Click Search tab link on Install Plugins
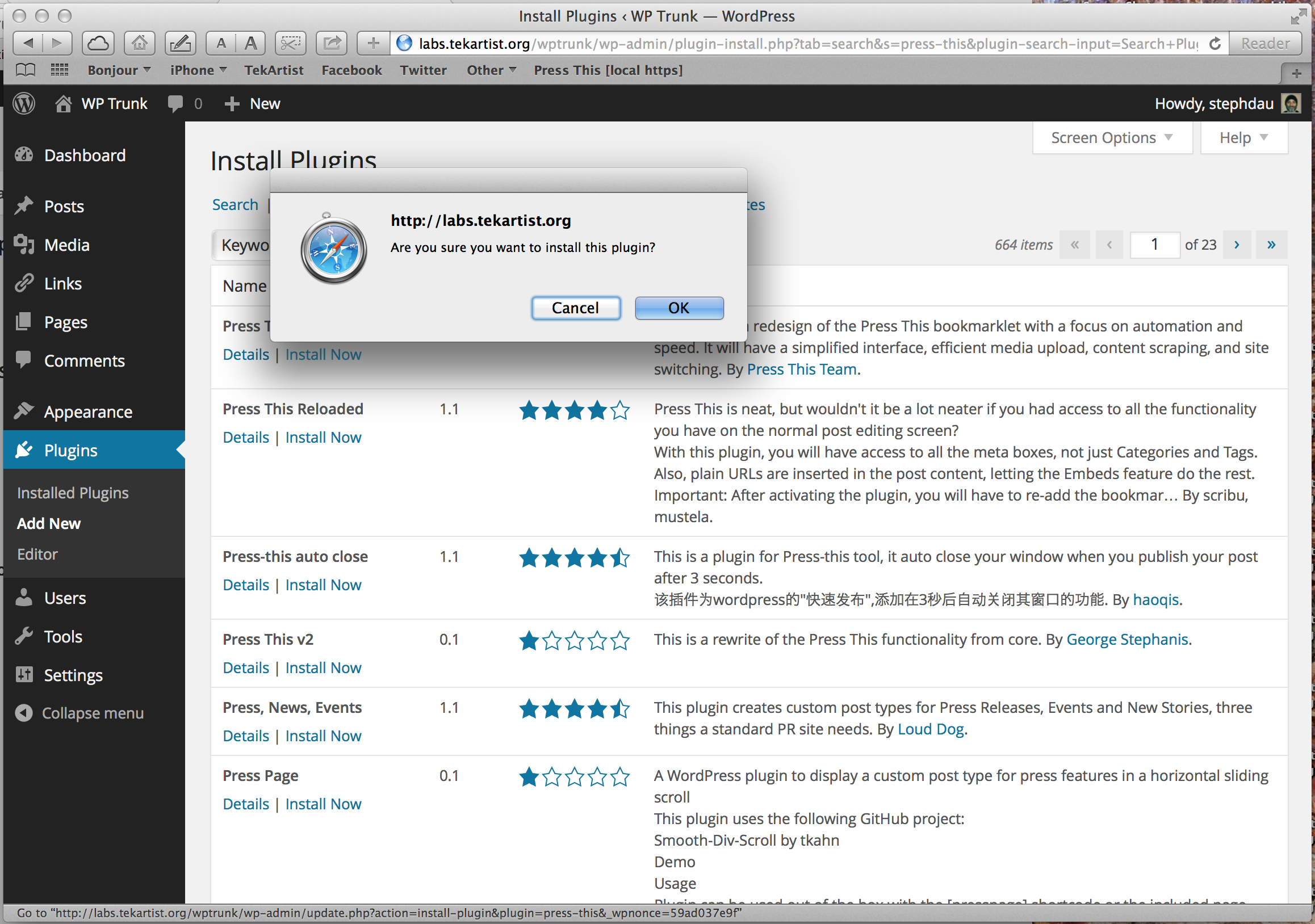 [x=235, y=204]
